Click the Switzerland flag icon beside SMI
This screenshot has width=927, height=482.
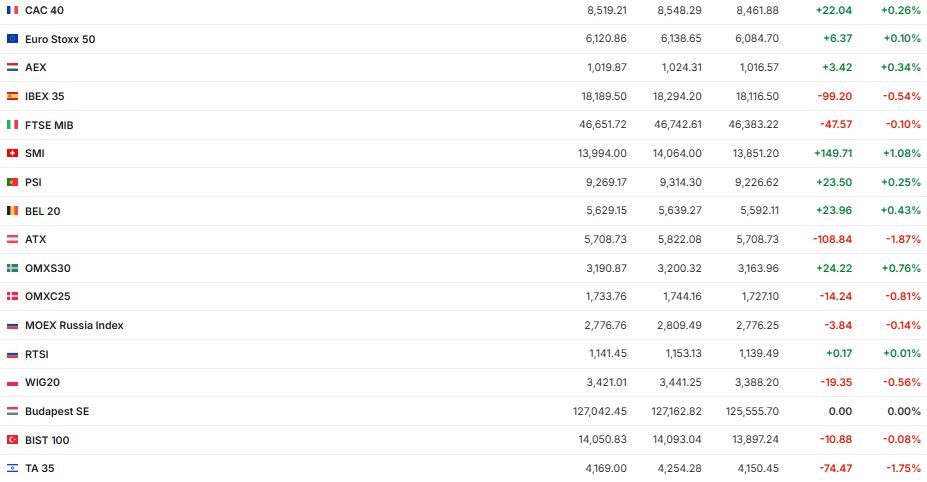(12, 153)
